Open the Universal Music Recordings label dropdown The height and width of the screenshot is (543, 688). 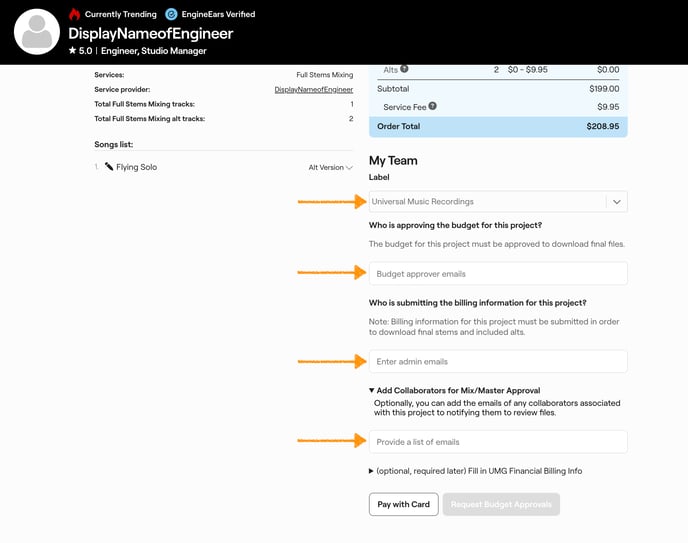pyautogui.click(x=617, y=202)
